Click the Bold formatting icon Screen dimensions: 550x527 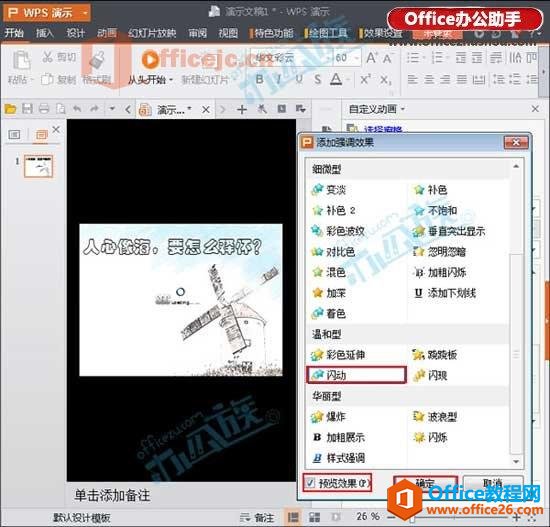coord(260,79)
